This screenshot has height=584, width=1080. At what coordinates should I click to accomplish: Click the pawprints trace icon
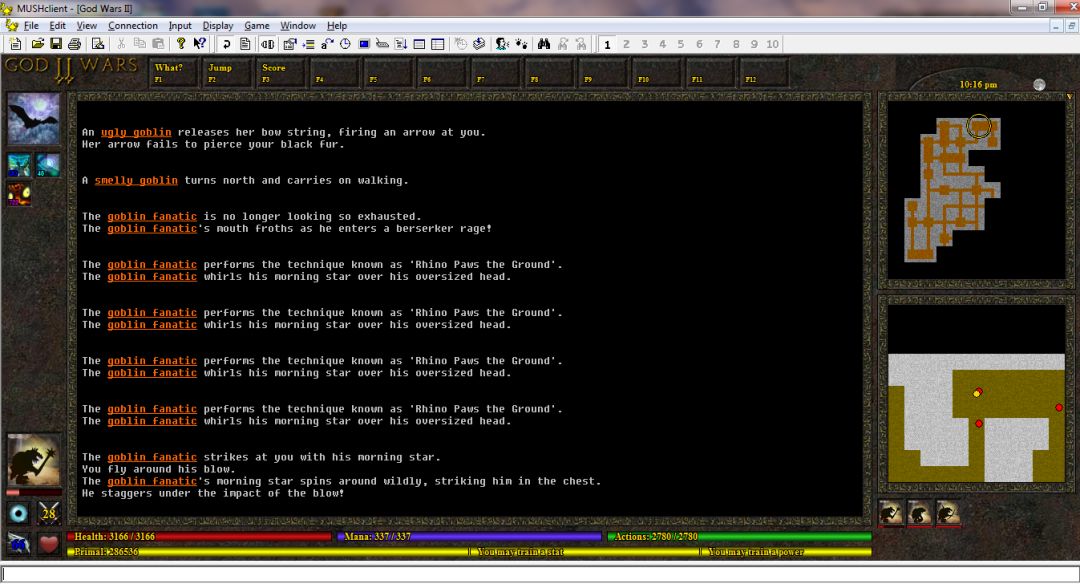(521, 44)
